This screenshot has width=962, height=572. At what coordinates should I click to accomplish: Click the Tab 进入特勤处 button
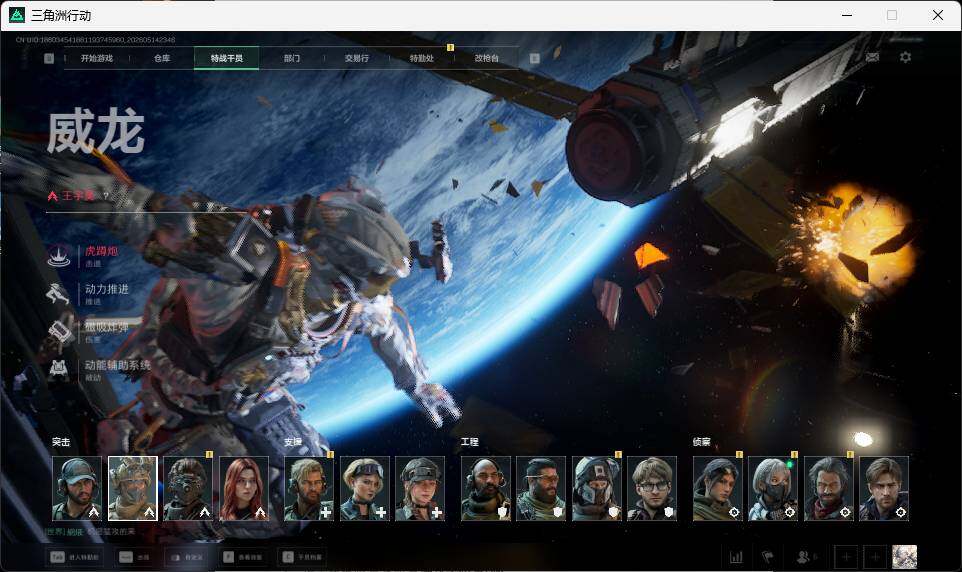(x=74, y=557)
